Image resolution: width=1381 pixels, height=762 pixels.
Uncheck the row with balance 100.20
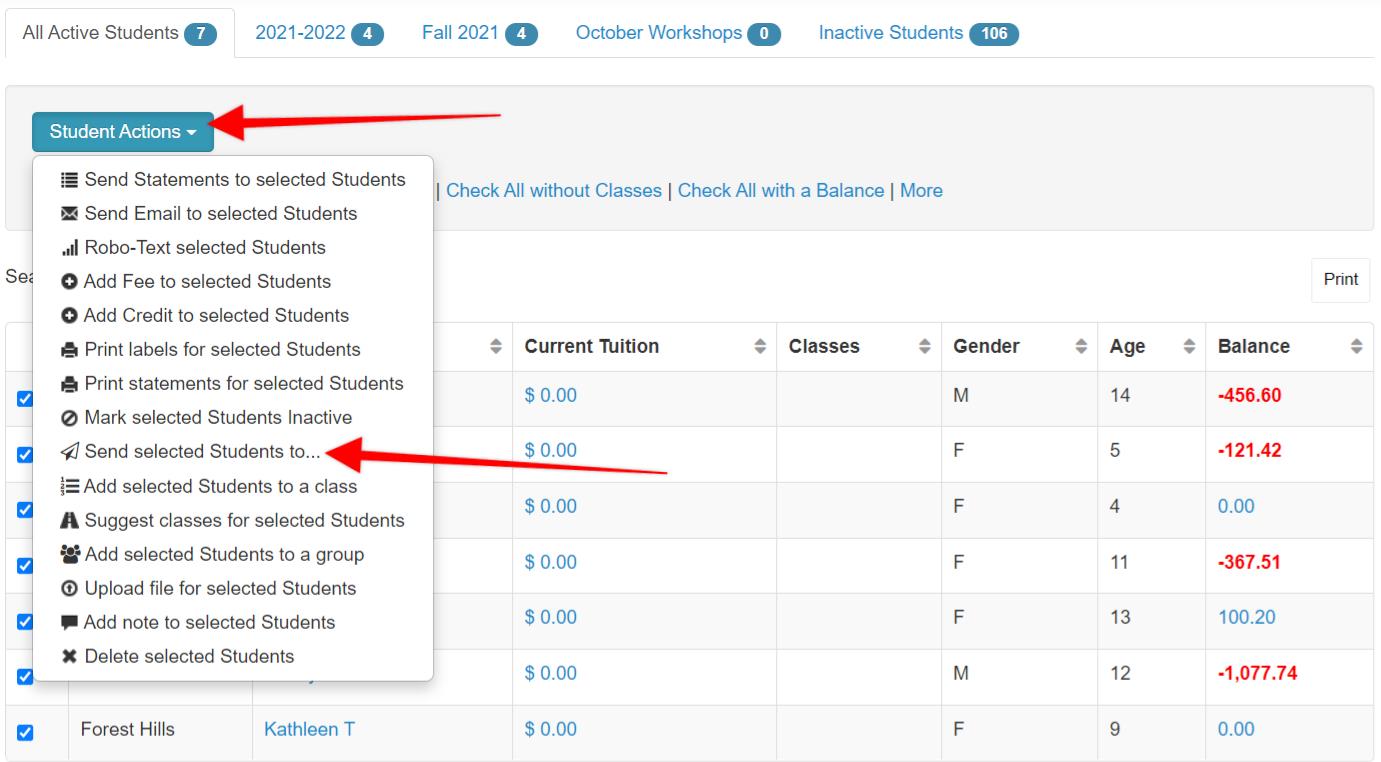coord(25,622)
